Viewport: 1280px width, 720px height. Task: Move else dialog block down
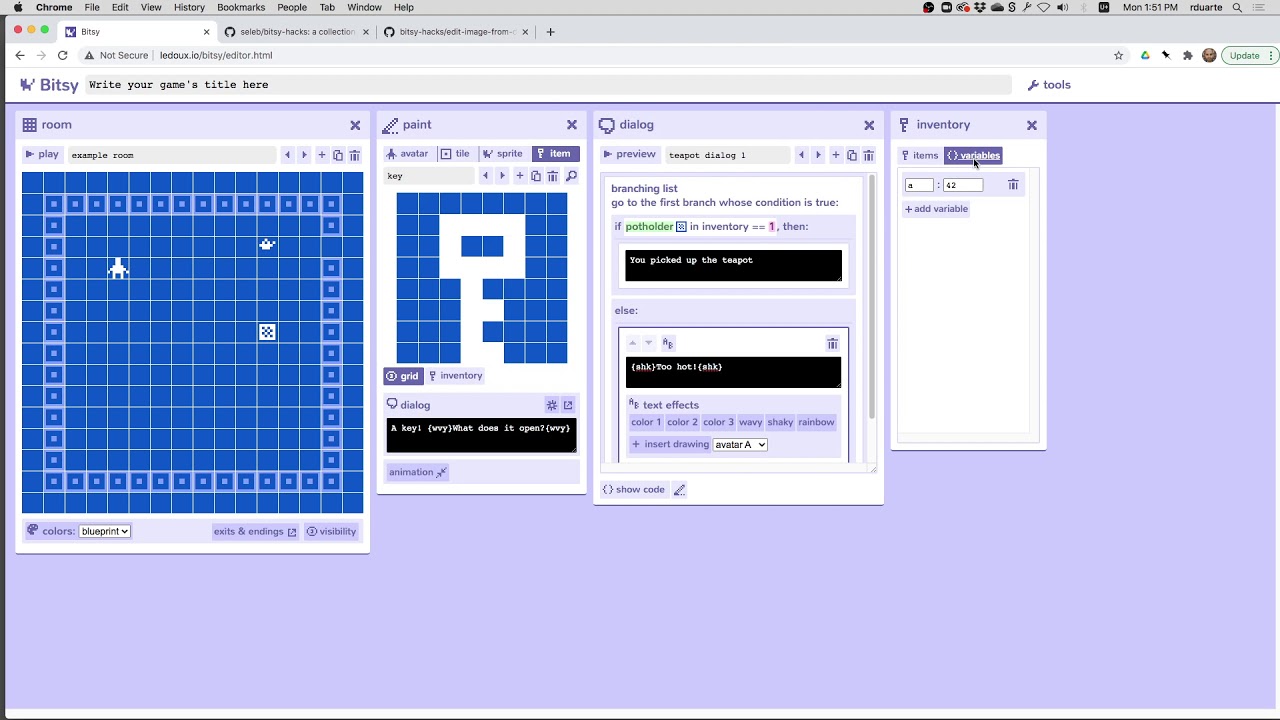648,343
